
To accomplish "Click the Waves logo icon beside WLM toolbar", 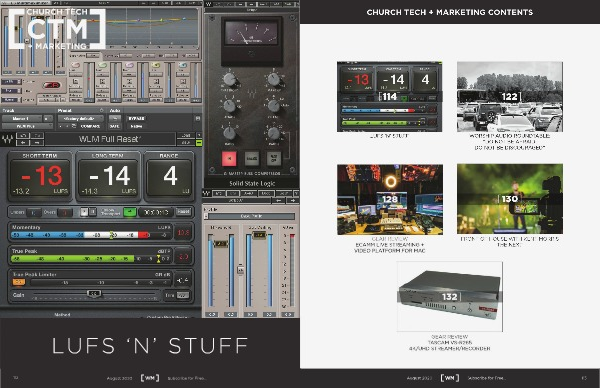I will click(x=8, y=139).
